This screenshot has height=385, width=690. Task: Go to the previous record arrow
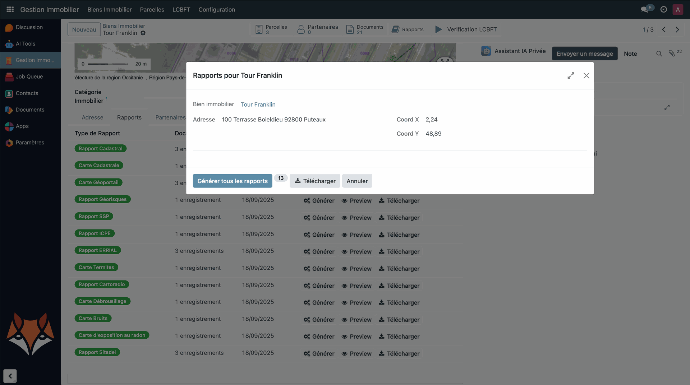pyautogui.click(x=664, y=29)
